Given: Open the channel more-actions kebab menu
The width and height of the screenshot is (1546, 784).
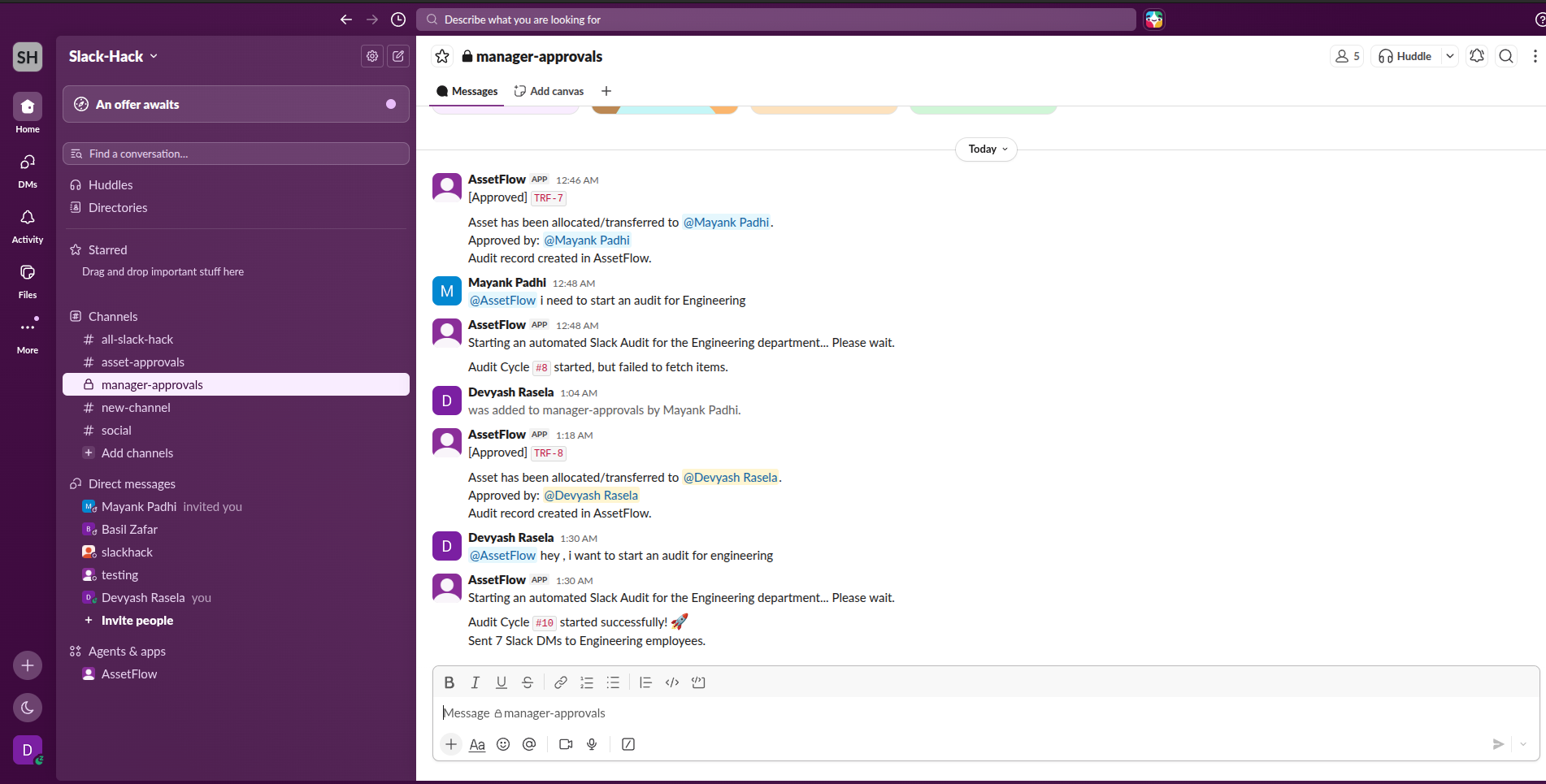Looking at the screenshot, I should (1535, 56).
